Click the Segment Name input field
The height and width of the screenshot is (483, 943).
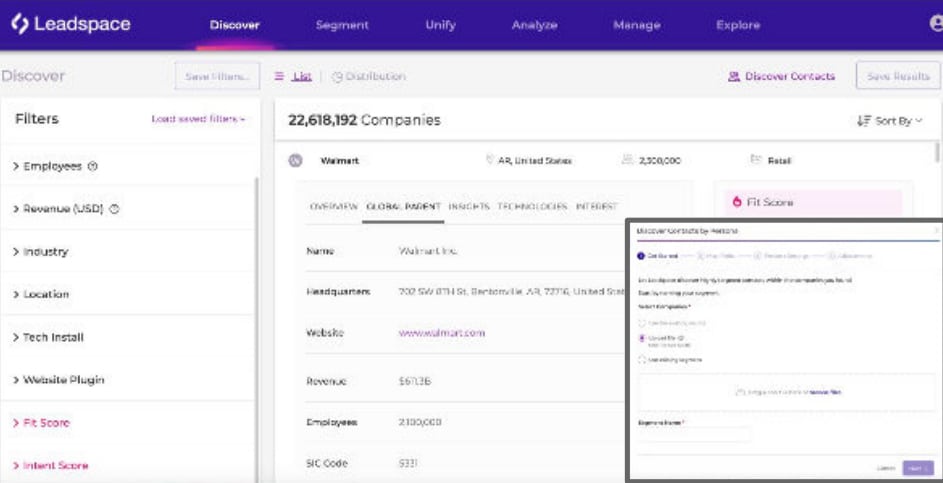click(695, 434)
